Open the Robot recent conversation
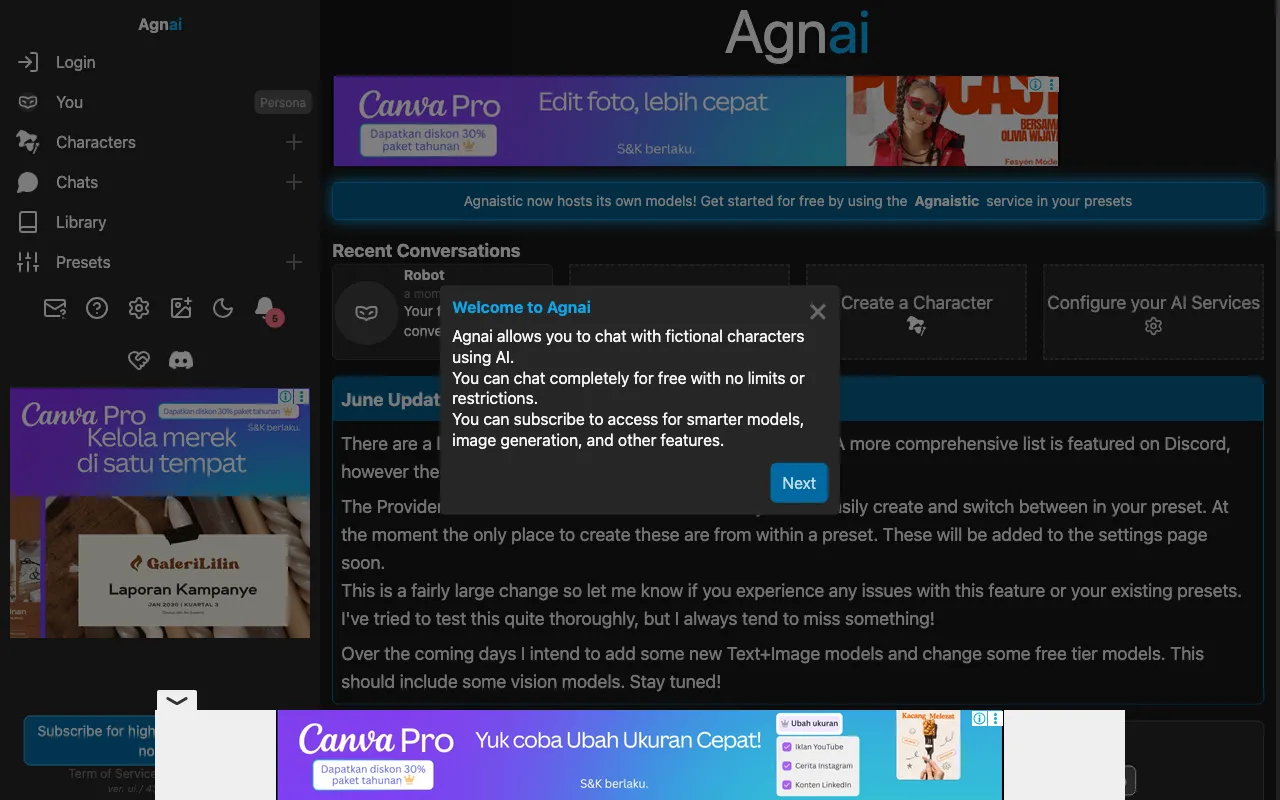This screenshot has height=800, width=1280. tap(442, 312)
